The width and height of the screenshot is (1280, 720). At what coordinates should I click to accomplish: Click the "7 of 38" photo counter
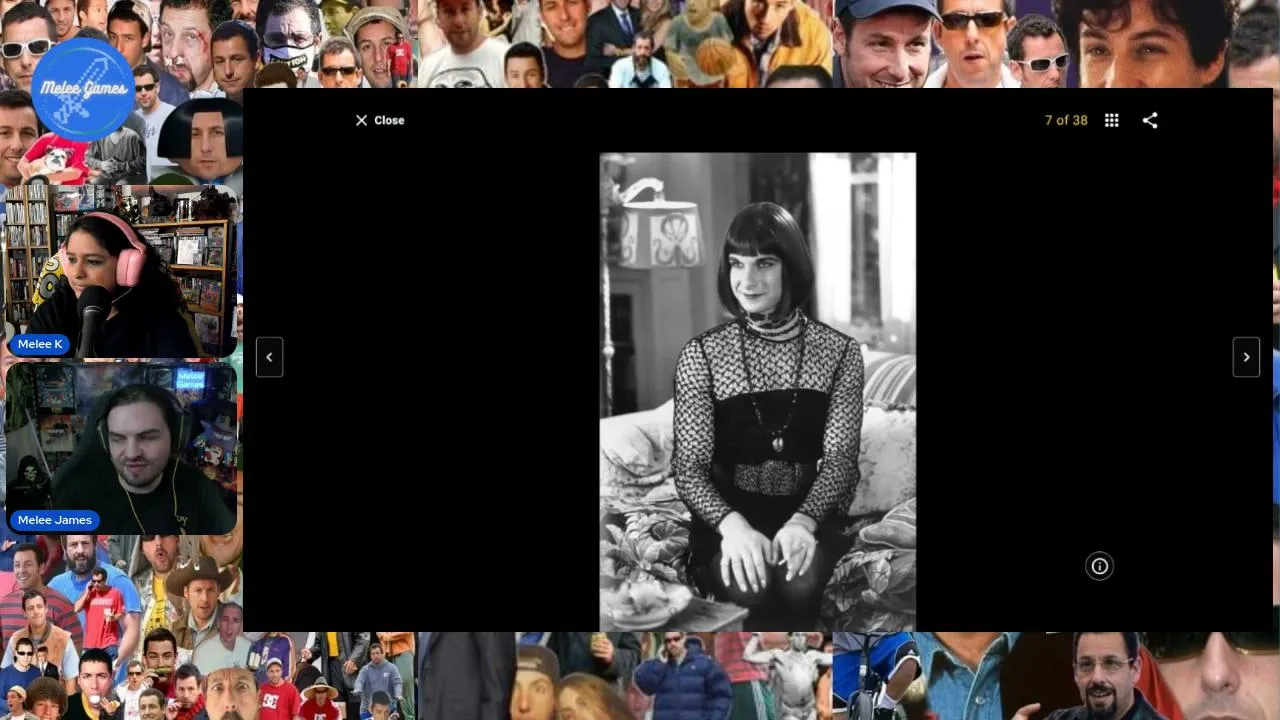coord(1066,120)
